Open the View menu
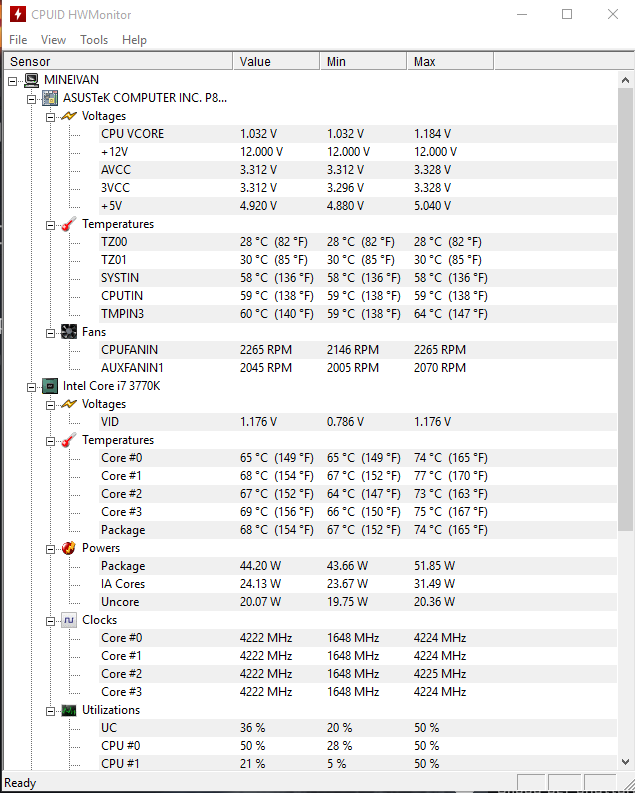 pyautogui.click(x=53, y=39)
